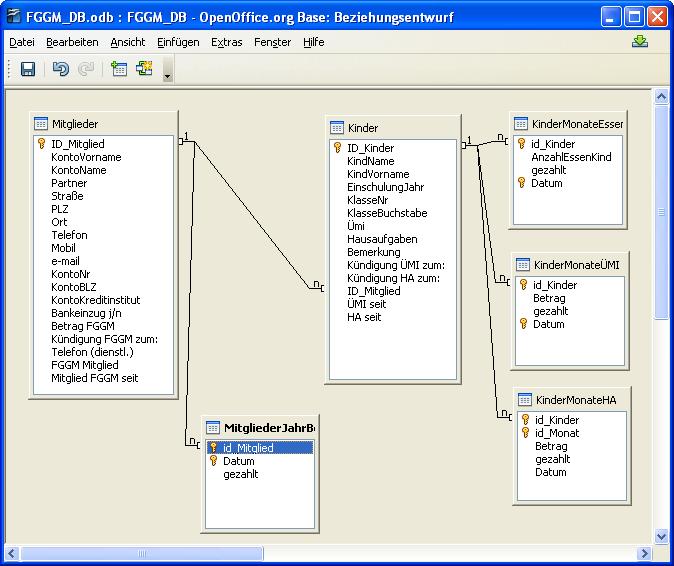This screenshot has width=674, height=566.
Task: Click the horizontal scrollbar right arrow
Action: tap(645, 553)
